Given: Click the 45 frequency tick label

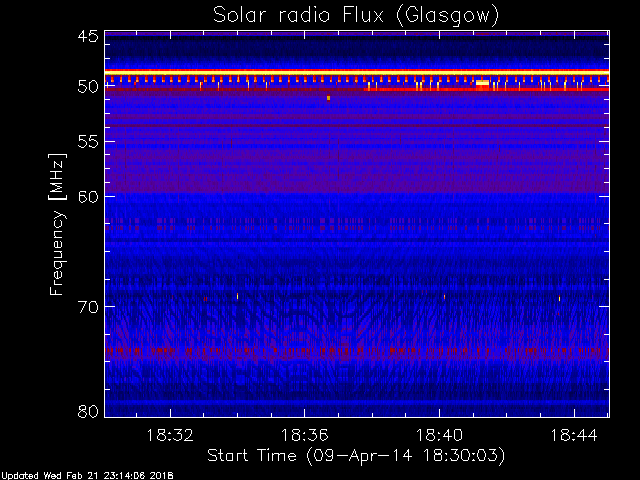Looking at the screenshot, I should pyautogui.click(x=88, y=36).
